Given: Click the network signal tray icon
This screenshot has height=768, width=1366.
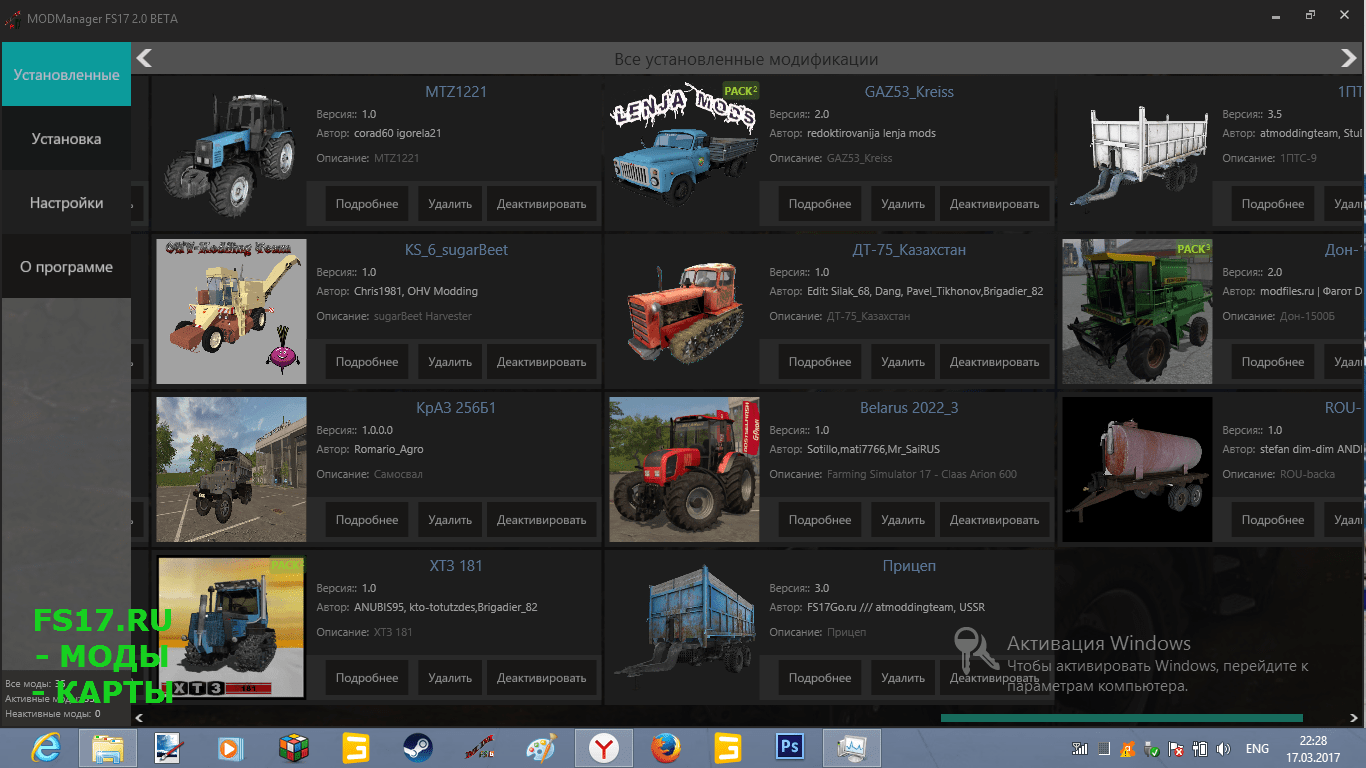Looking at the screenshot, I should (x=1081, y=749).
